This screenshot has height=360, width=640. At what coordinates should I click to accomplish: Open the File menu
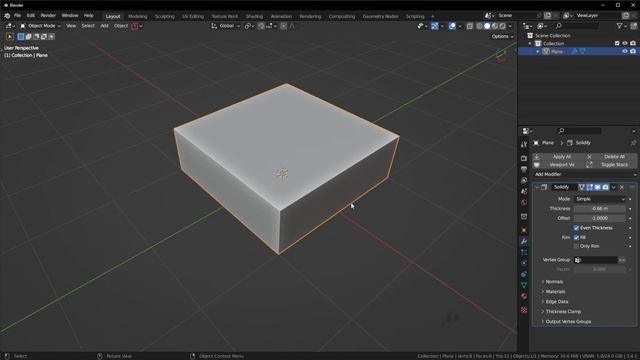(x=18, y=16)
